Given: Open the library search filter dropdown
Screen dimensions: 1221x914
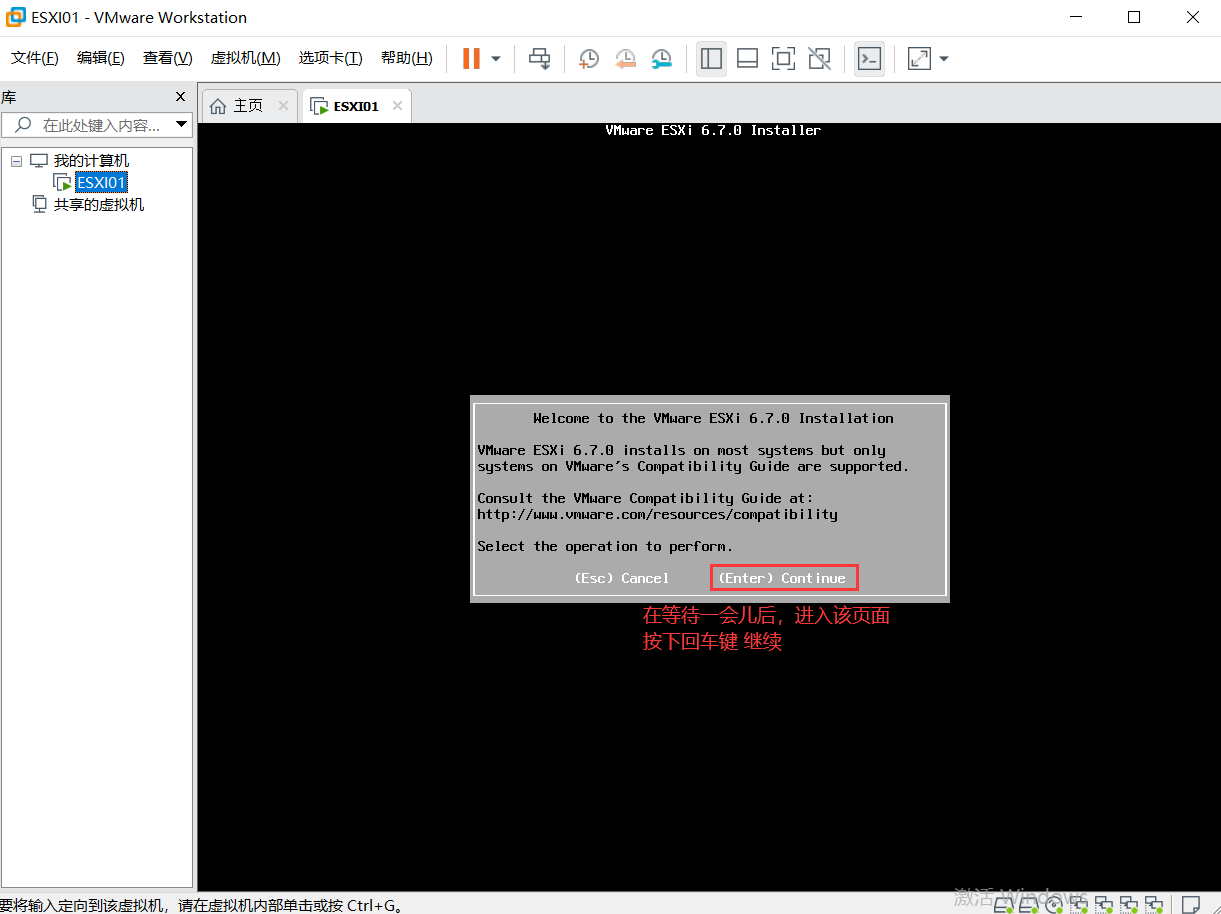Looking at the screenshot, I should [181, 125].
